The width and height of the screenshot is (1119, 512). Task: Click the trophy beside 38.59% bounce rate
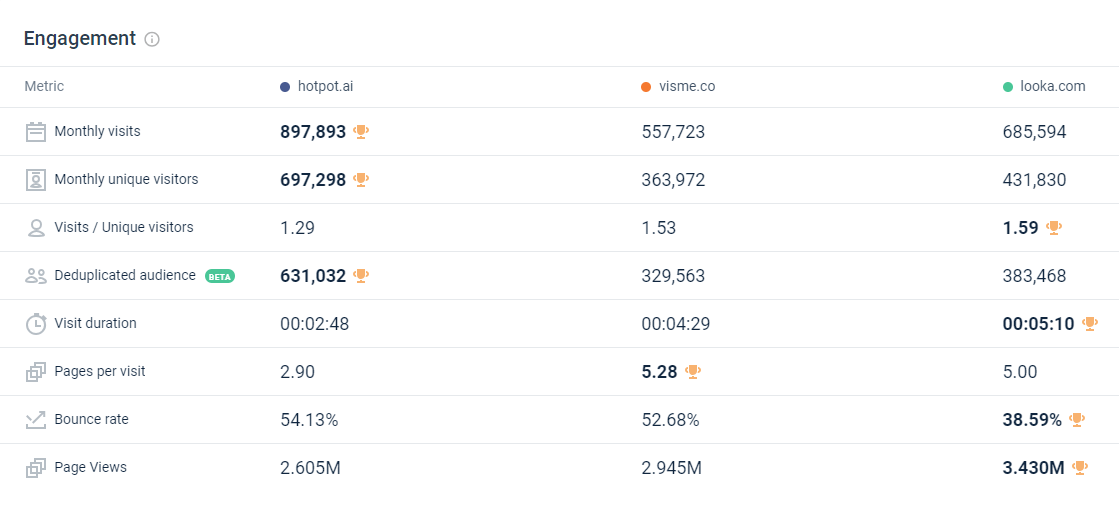[1077, 420]
